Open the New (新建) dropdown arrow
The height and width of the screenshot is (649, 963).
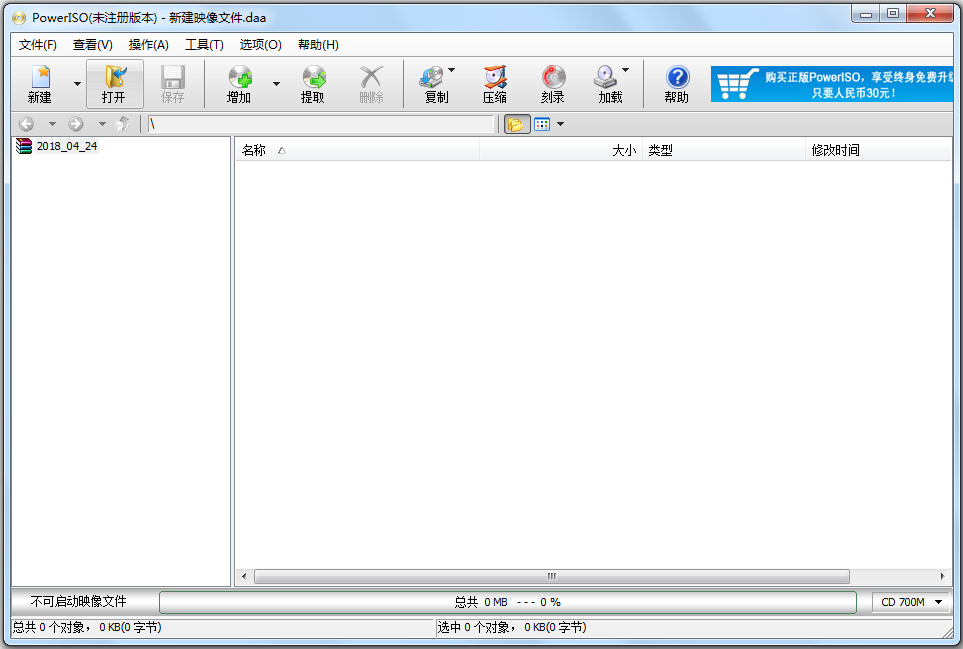(x=77, y=84)
